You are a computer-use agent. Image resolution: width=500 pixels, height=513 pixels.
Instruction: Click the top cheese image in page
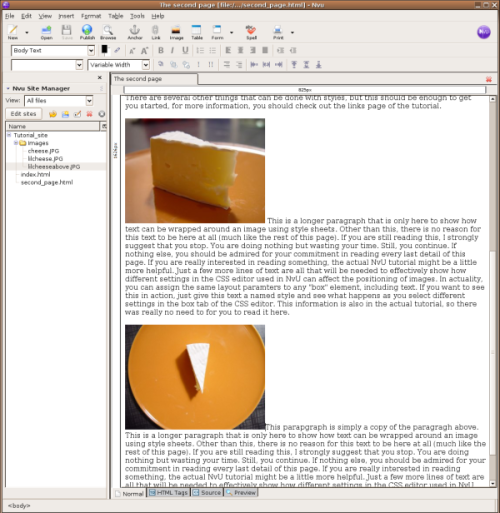pyautogui.click(x=195, y=171)
